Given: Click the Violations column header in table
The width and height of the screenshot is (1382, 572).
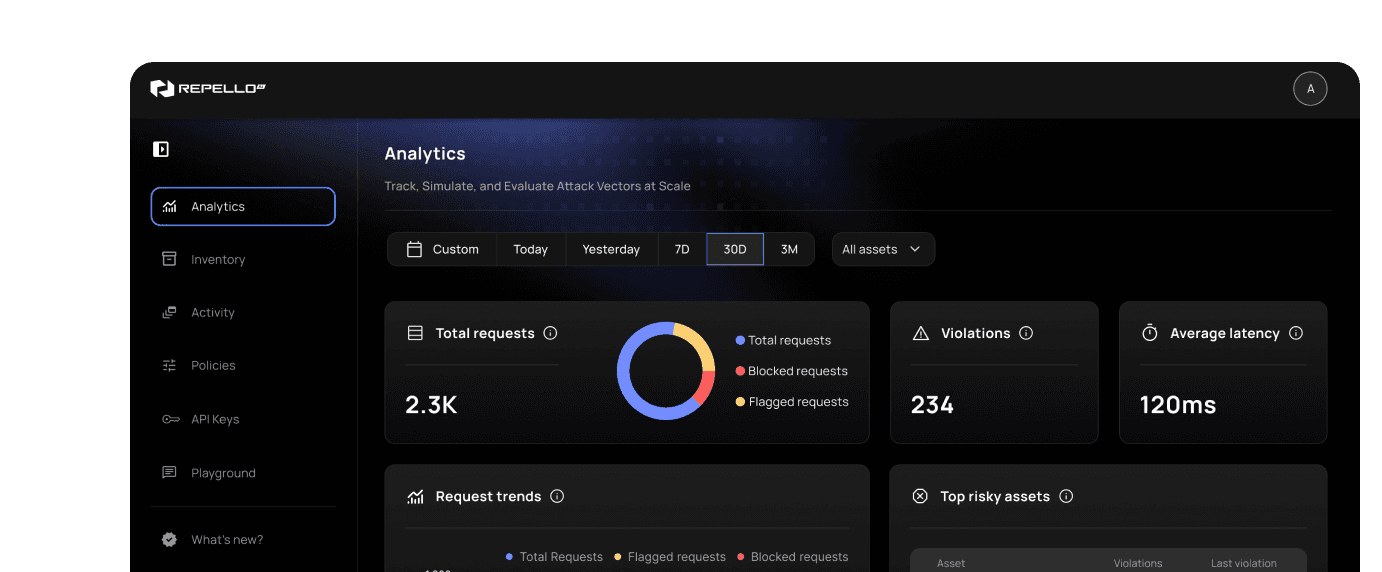Looking at the screenshot, I should tap(1138, 563).
